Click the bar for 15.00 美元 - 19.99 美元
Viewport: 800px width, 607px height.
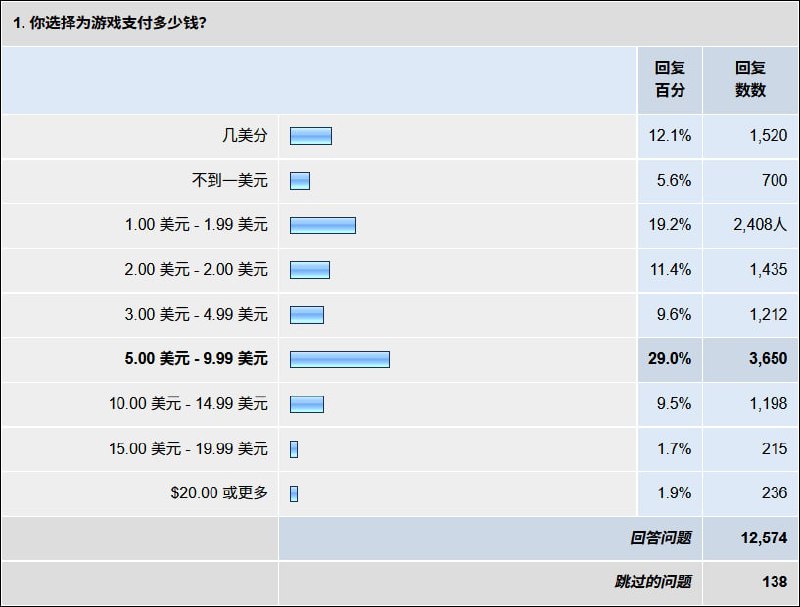coord(294,449)
